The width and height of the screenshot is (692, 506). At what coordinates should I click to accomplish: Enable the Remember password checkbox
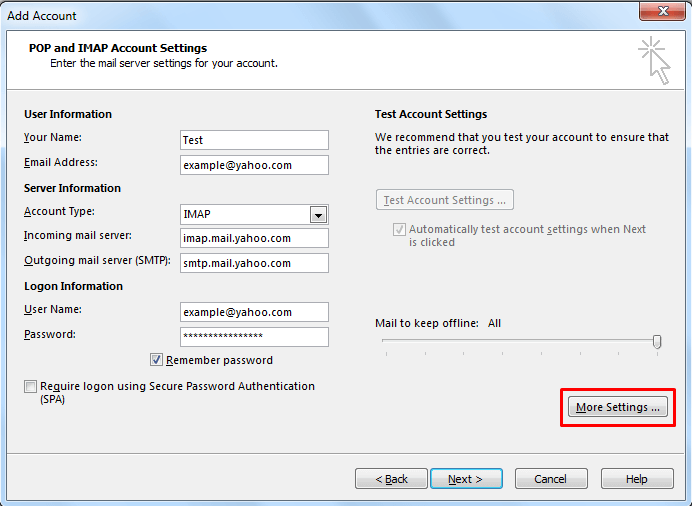click(157, 360)
